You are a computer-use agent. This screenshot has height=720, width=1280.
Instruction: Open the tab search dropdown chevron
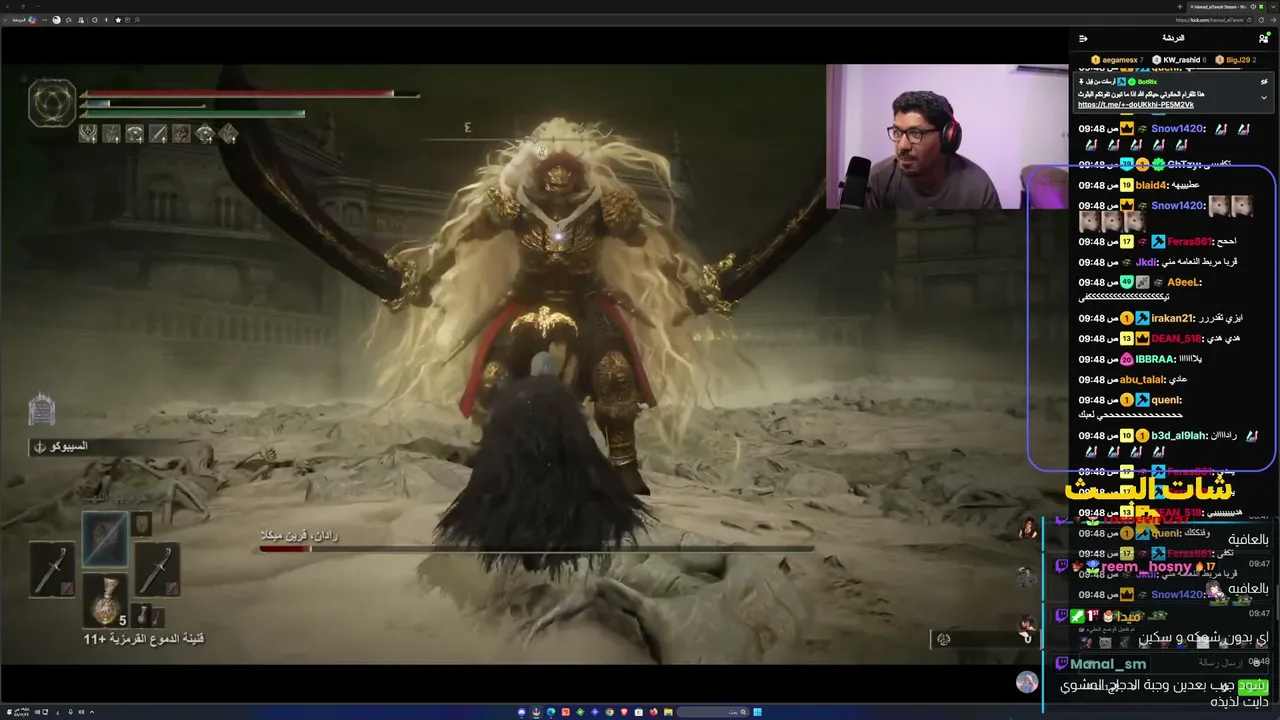point(1274,7)
